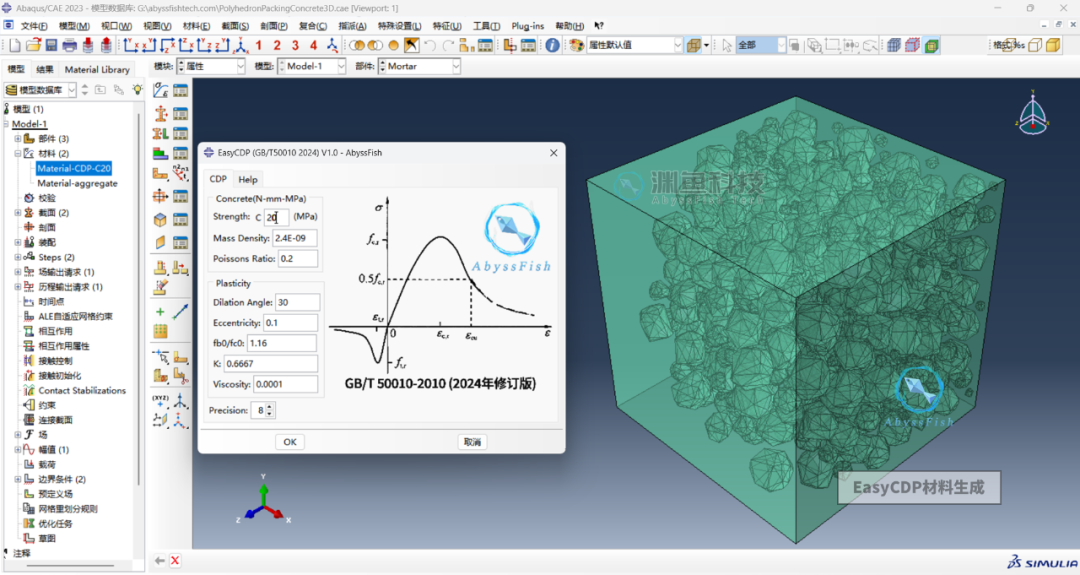The image size is (1080, 575).
Task: Click the 取消 cancel button
Action: (x=472, y=442)
